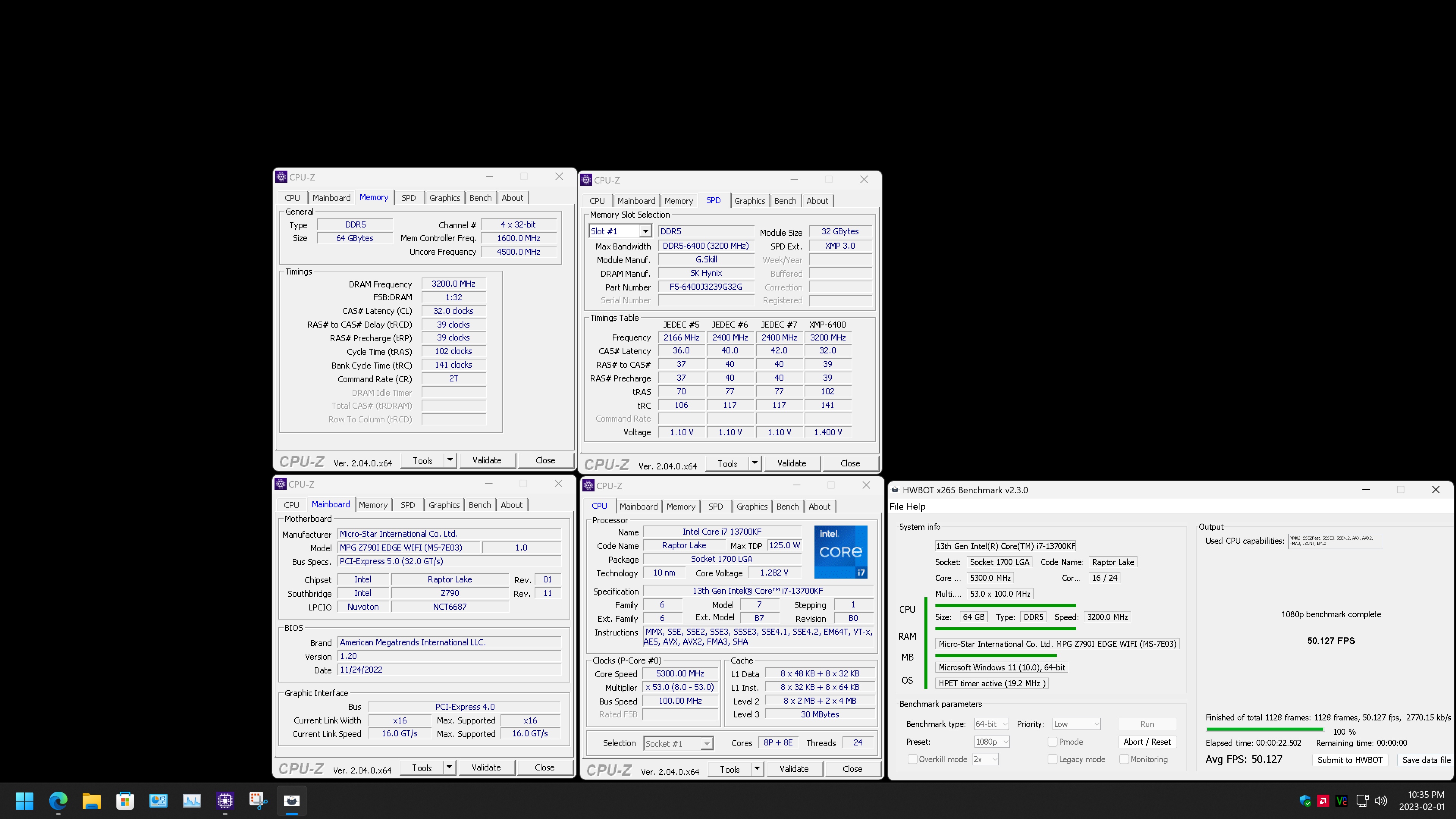Open the Windows Start menu
The image size is (1456, 819).
coord(24,801)
